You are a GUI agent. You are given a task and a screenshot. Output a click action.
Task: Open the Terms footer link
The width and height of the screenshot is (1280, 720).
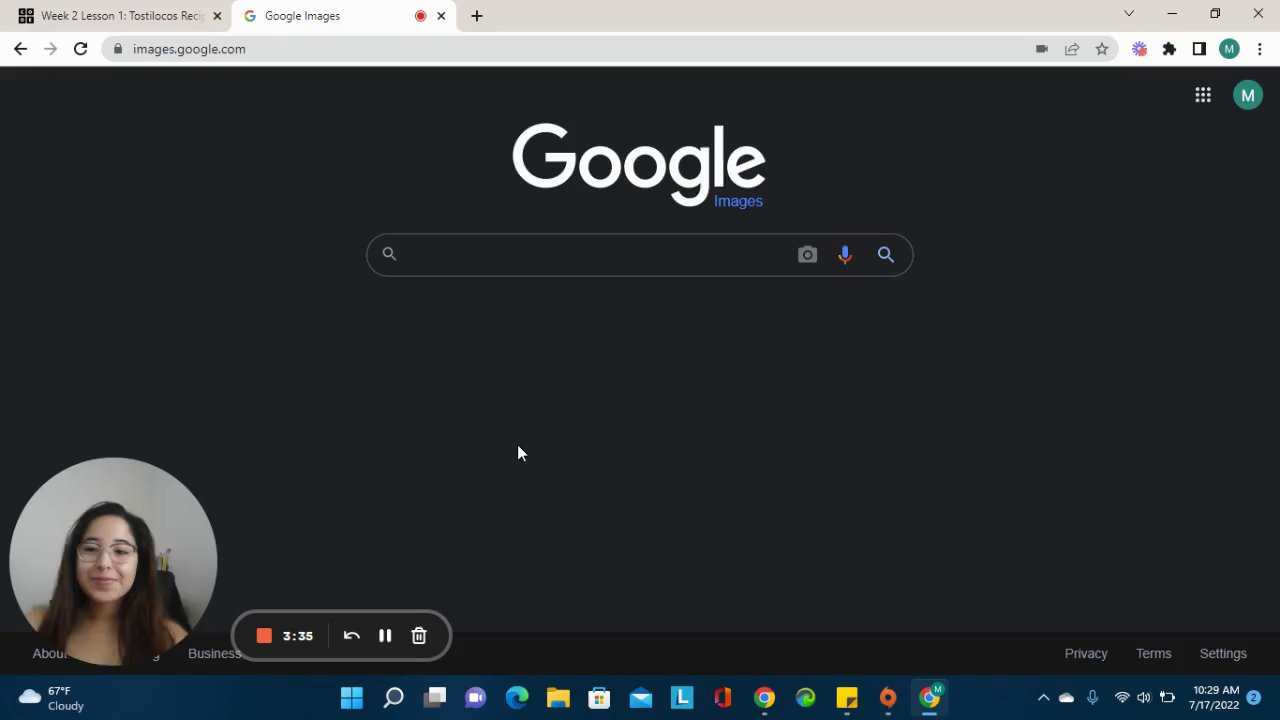tap(1153, 653)
